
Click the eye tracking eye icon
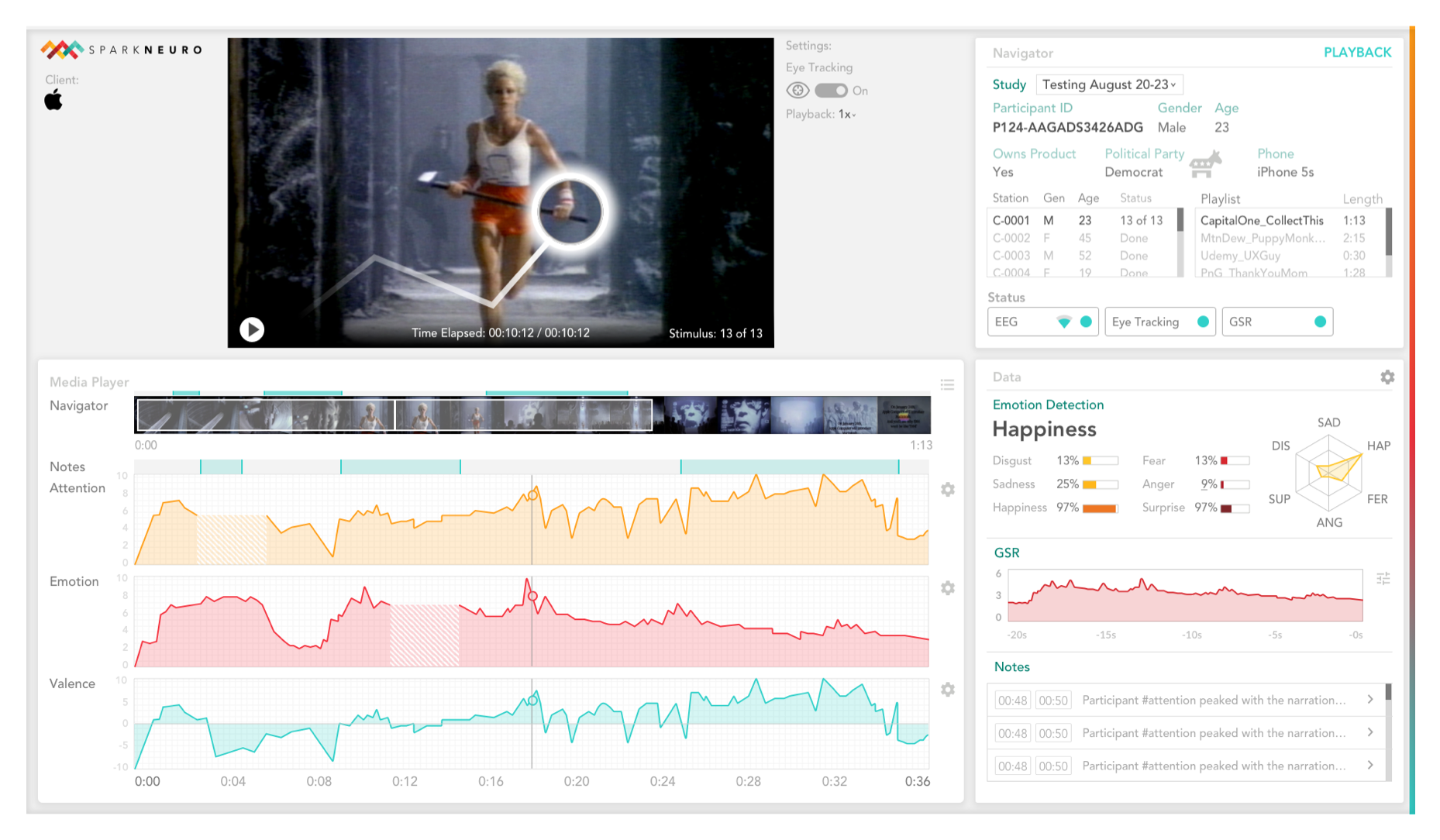pyautogui.click(x=798, y=91)
